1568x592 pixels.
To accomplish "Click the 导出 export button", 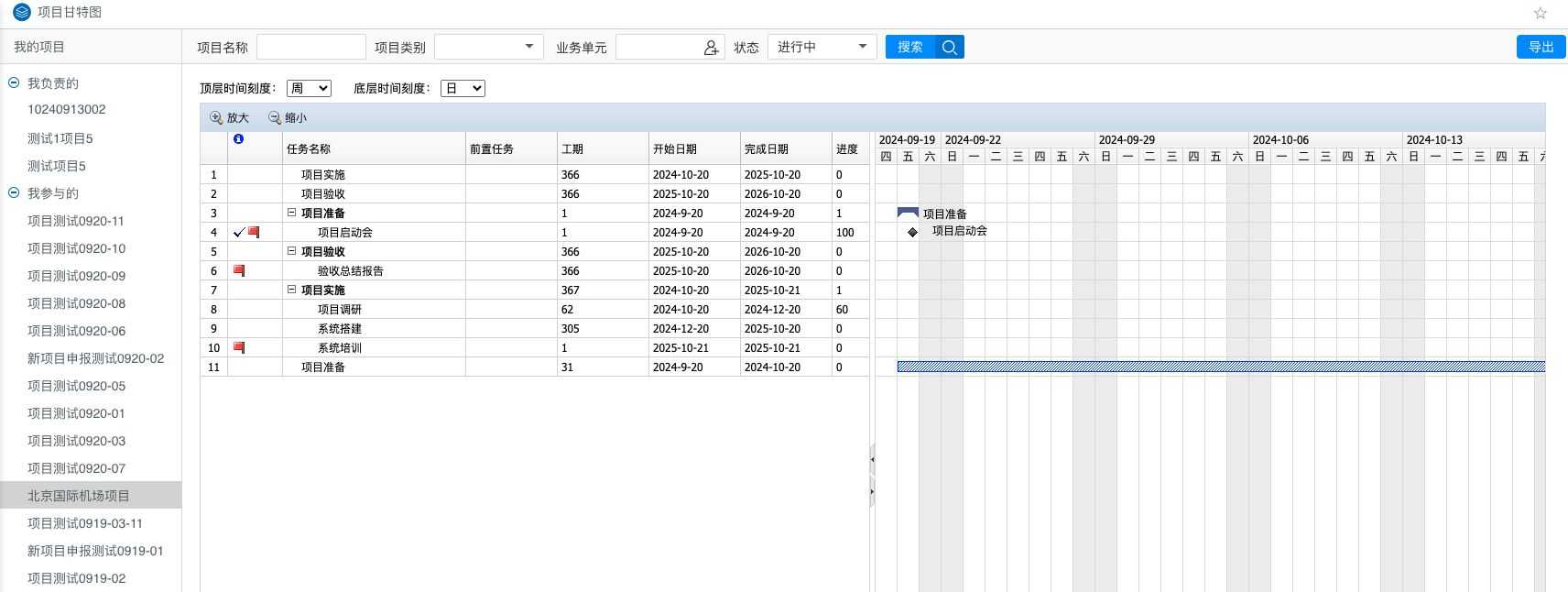I will pos(1541,48).
